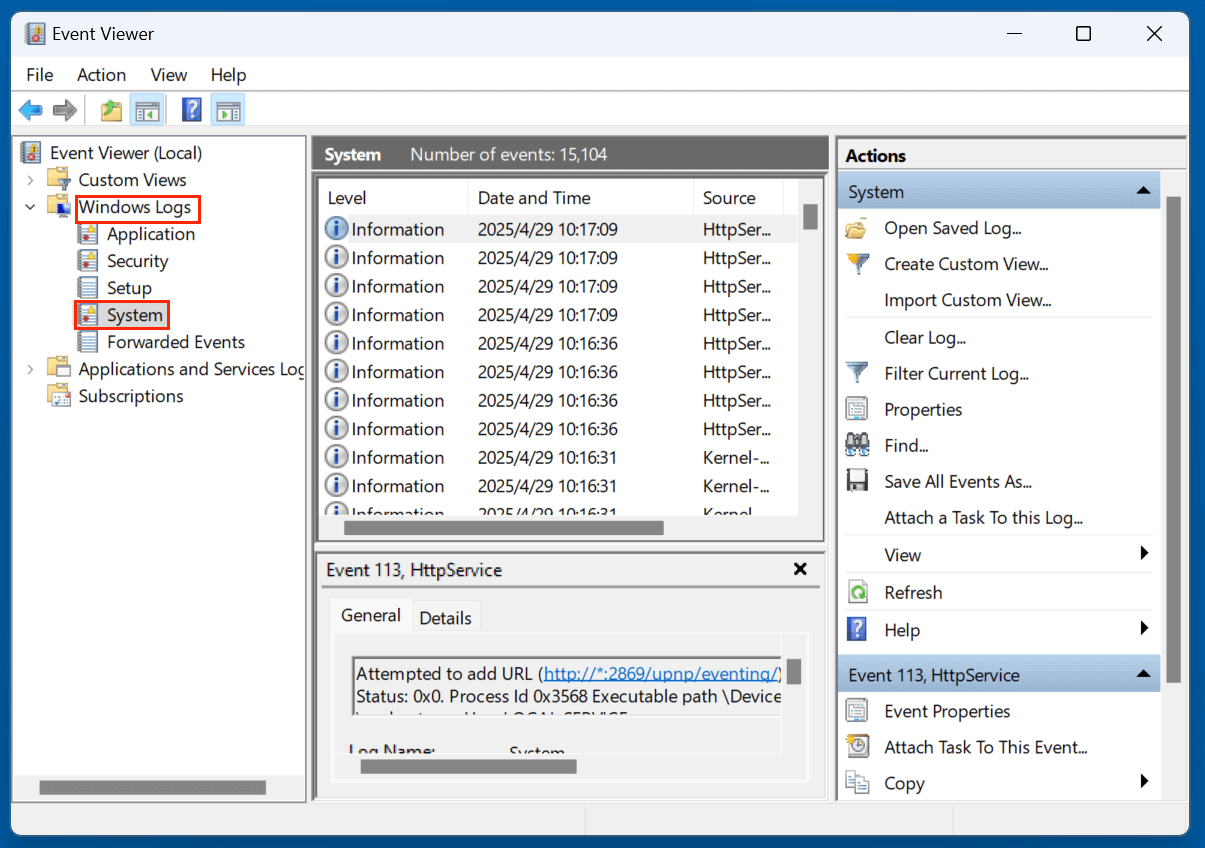This screenshot has height=848, width=1205.
Task: Click Show/Hide Console Tree toolbar icon
Action: pyautogui.click(x=148, y=110)
